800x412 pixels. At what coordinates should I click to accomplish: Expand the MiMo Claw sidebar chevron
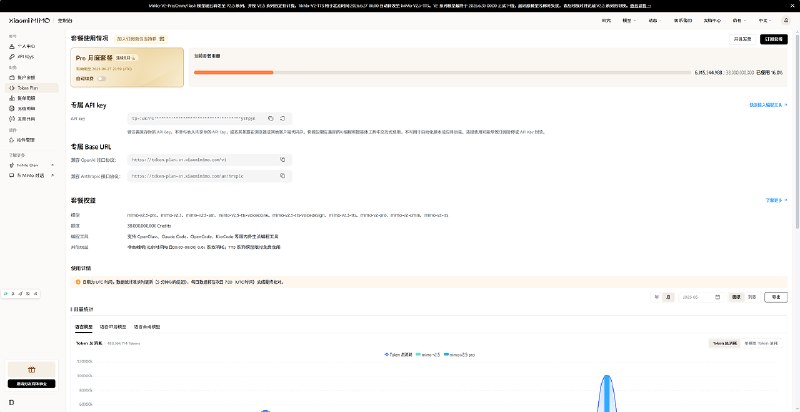(53, 165)
